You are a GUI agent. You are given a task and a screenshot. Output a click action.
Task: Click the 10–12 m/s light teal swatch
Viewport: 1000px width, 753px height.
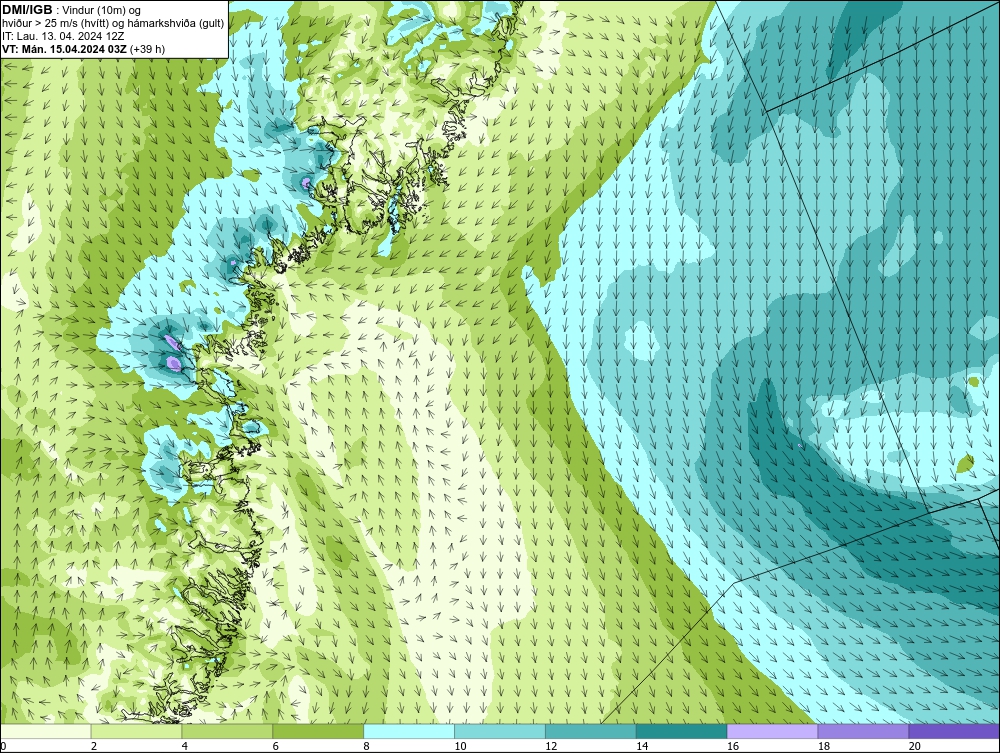[x=500, y=731]
